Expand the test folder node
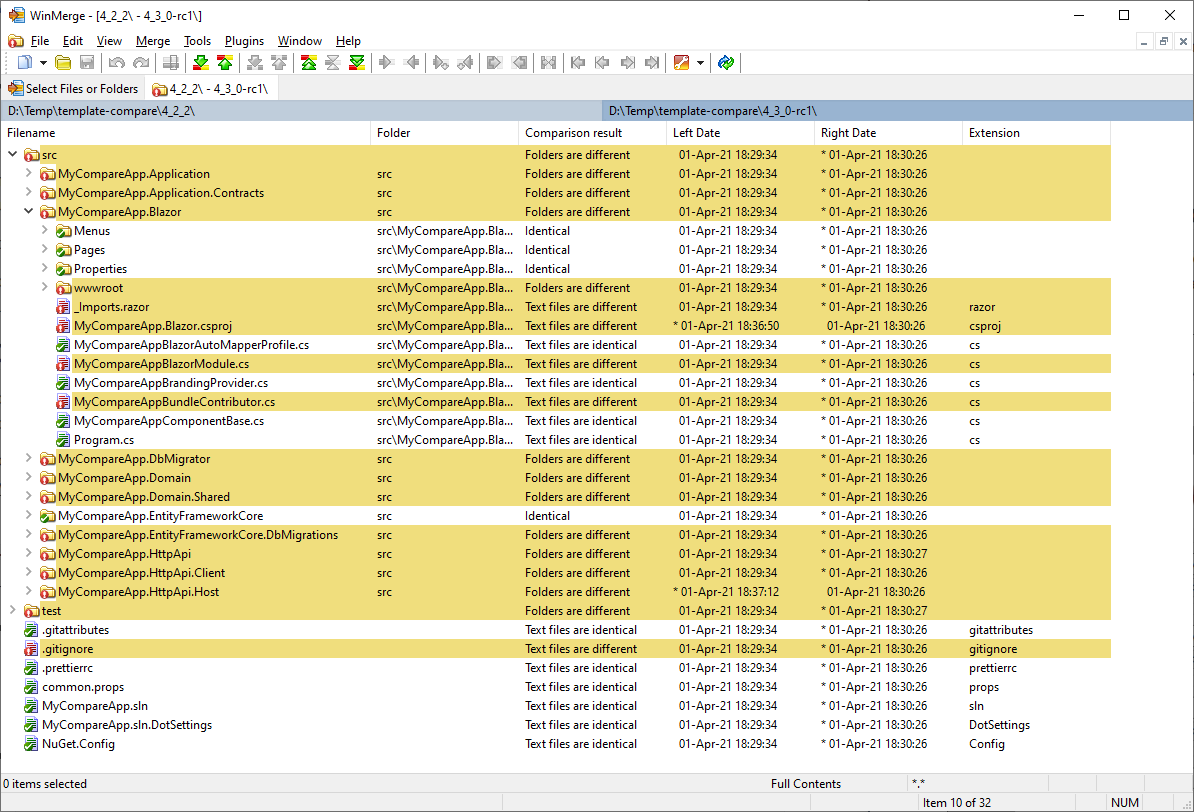1194x812 pixels. 13,611
